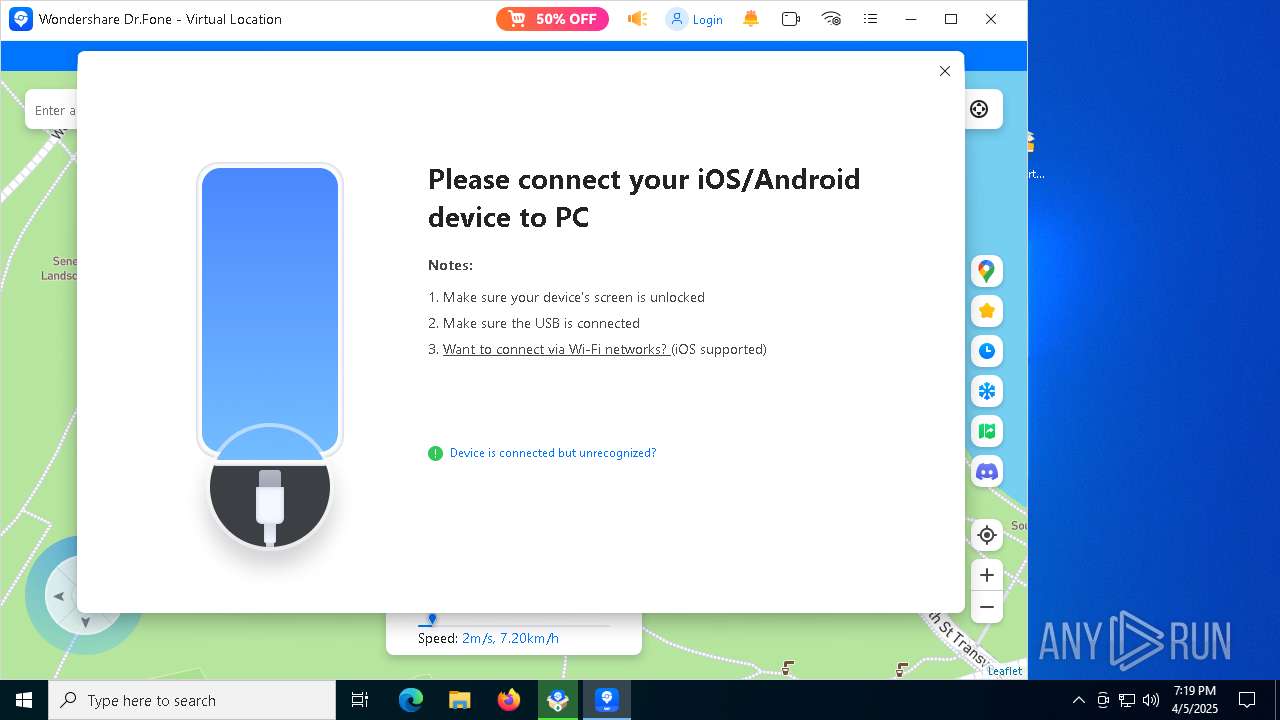Click the green route map icon in sidebar
Viewport: 1280px width, 720px height.
coord(987,431)
